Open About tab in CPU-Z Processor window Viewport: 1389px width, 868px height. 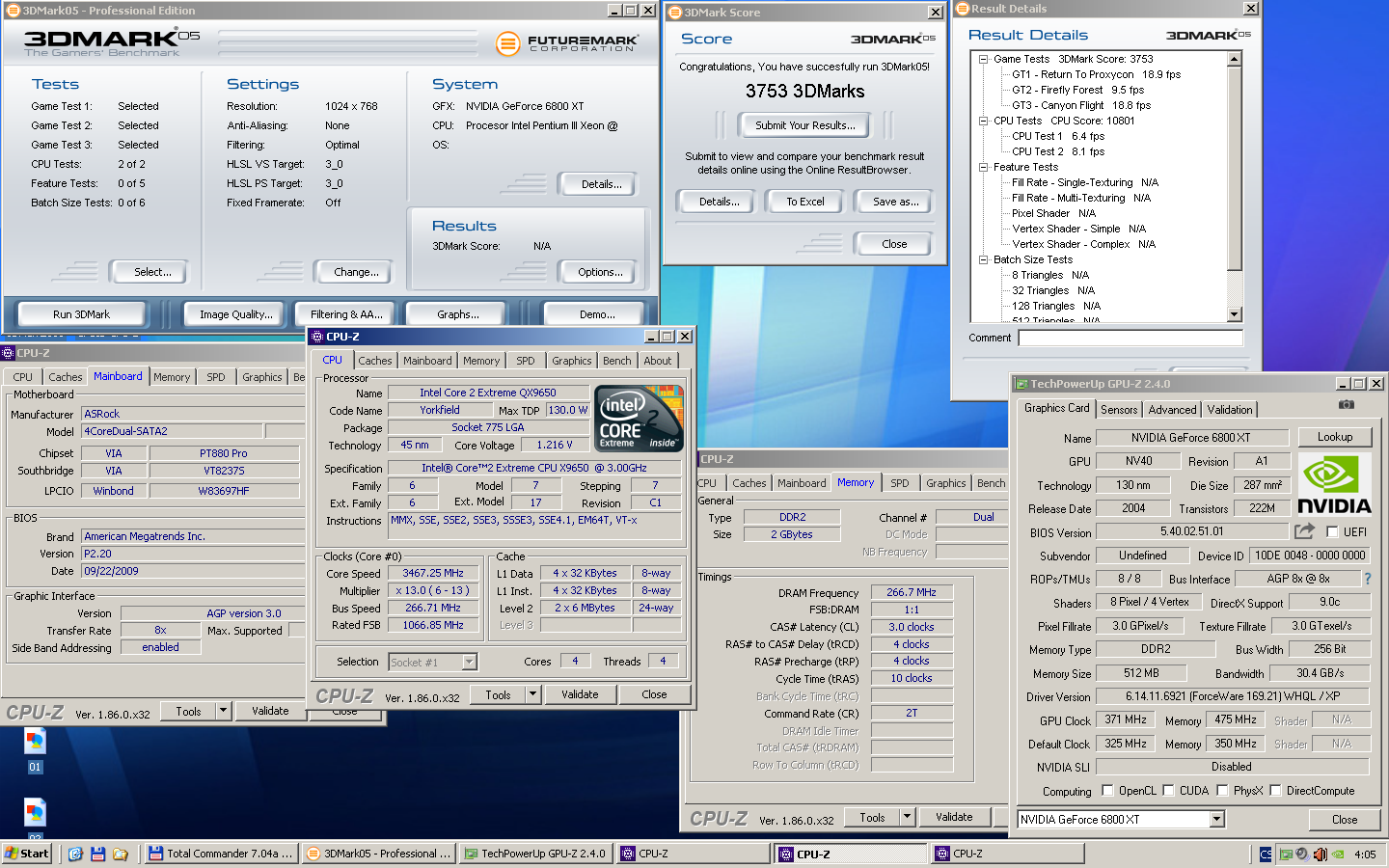[x=658, y=361]
